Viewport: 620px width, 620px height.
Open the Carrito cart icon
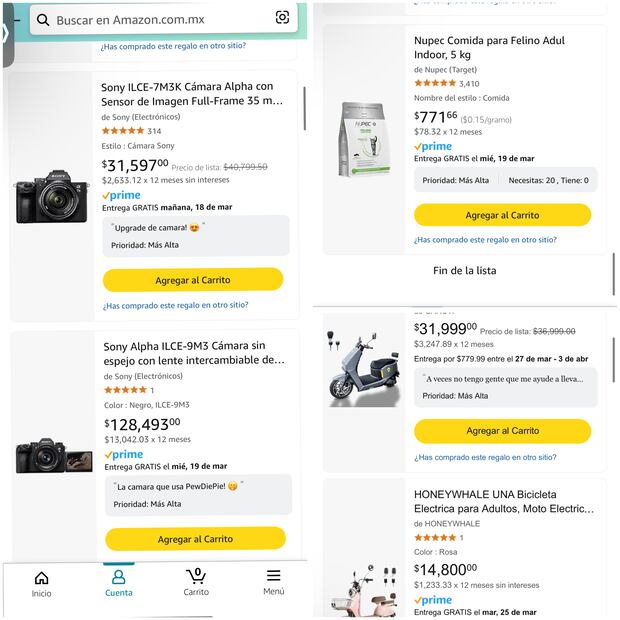[x=196, y=584]
